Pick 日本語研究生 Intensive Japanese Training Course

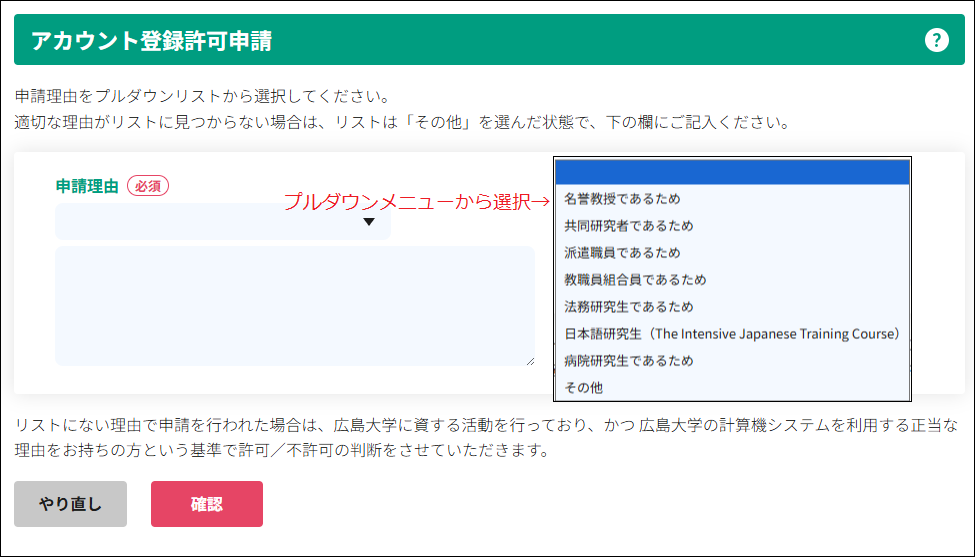pyautogui.click(x=732, y=334)
